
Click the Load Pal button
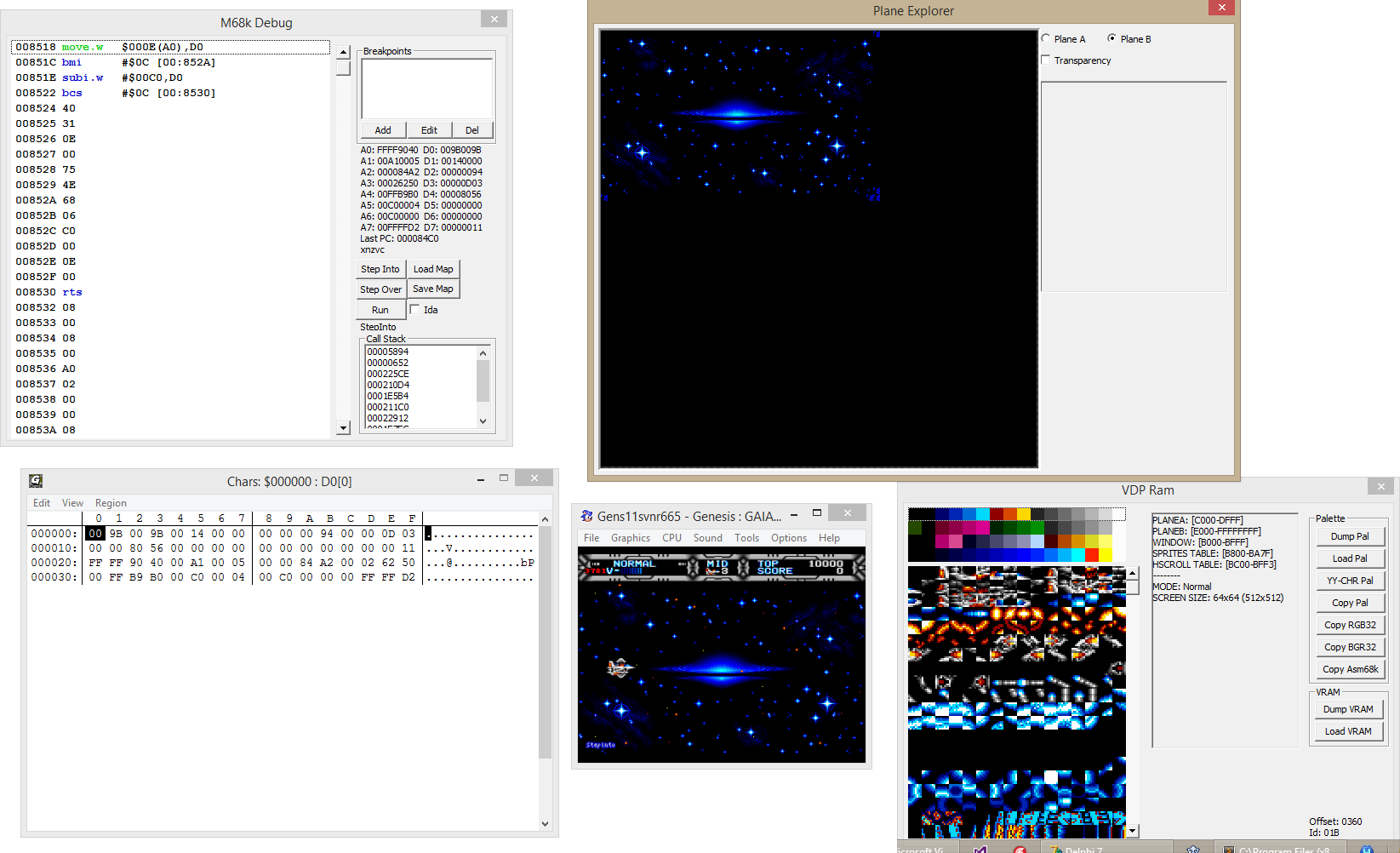[x=1350, y=558]
